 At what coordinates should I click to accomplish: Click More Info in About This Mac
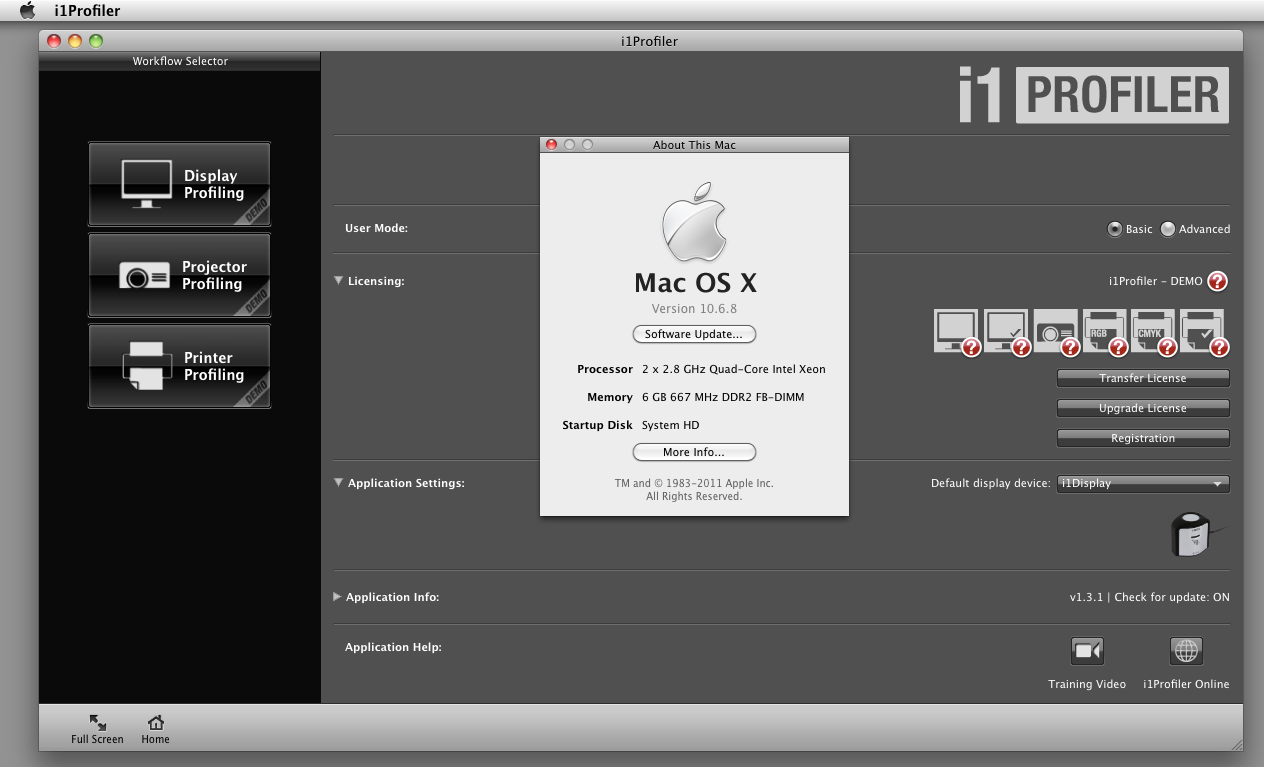[694, 452]
